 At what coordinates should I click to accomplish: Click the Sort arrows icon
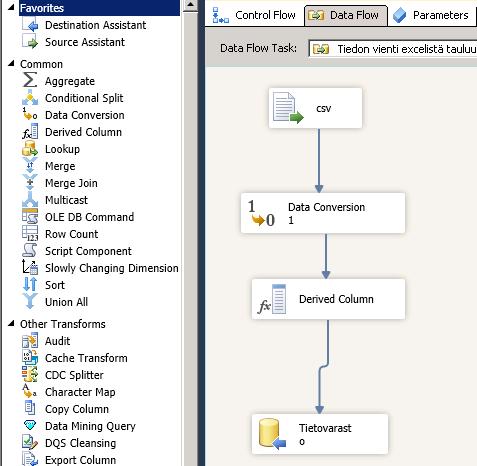pos(30,285)
